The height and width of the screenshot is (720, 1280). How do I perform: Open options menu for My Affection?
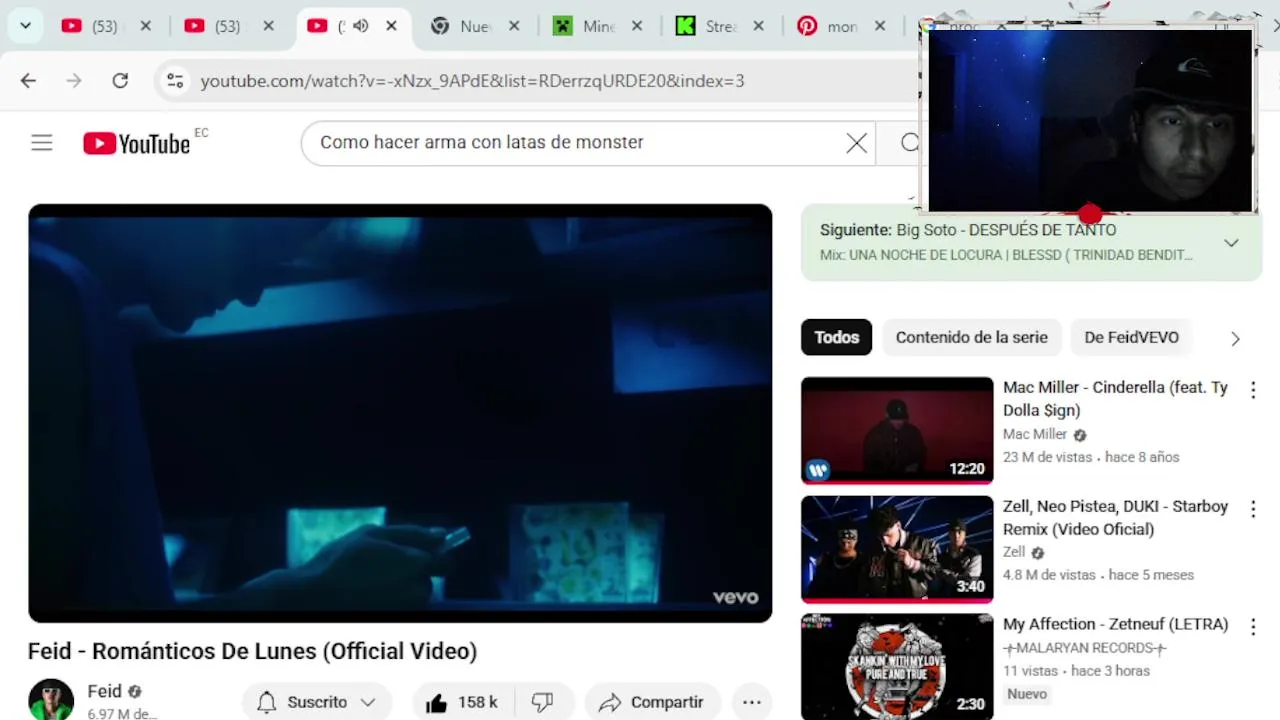[1253, 626]
